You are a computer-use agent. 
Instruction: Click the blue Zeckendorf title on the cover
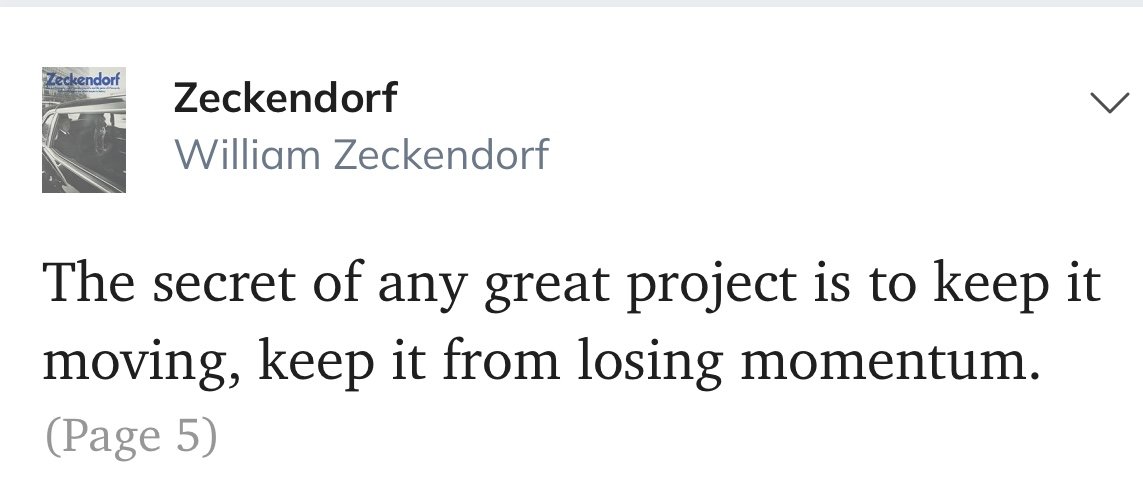[84, 77]
